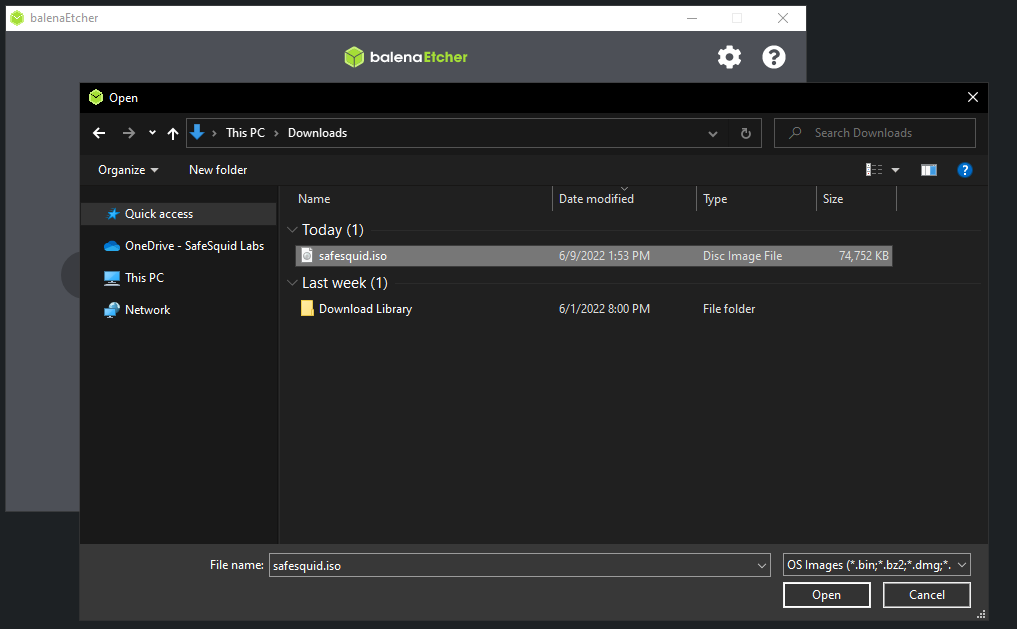Go up one folder level

pos(173,133)
